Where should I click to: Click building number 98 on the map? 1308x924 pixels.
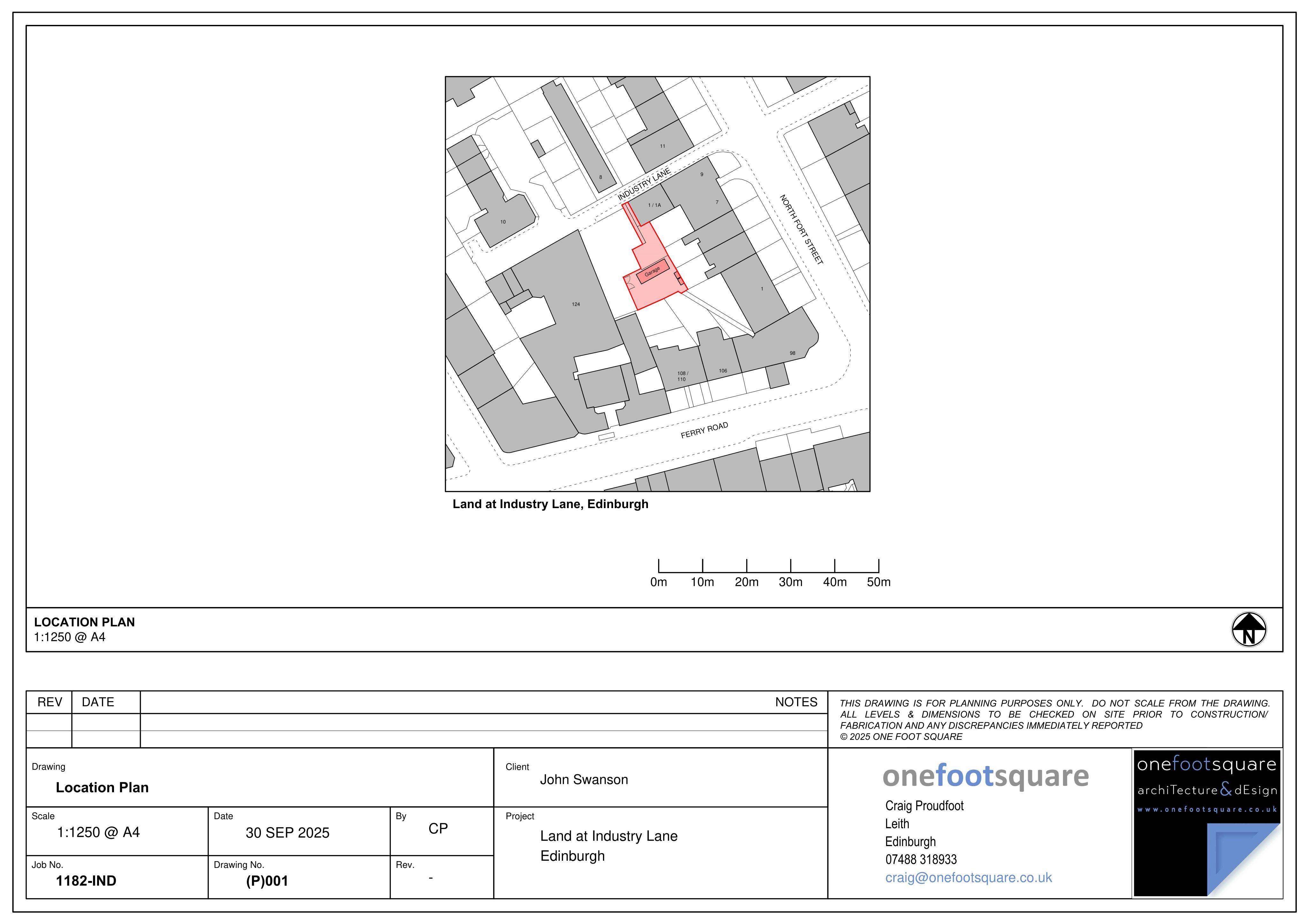[792, 354]
